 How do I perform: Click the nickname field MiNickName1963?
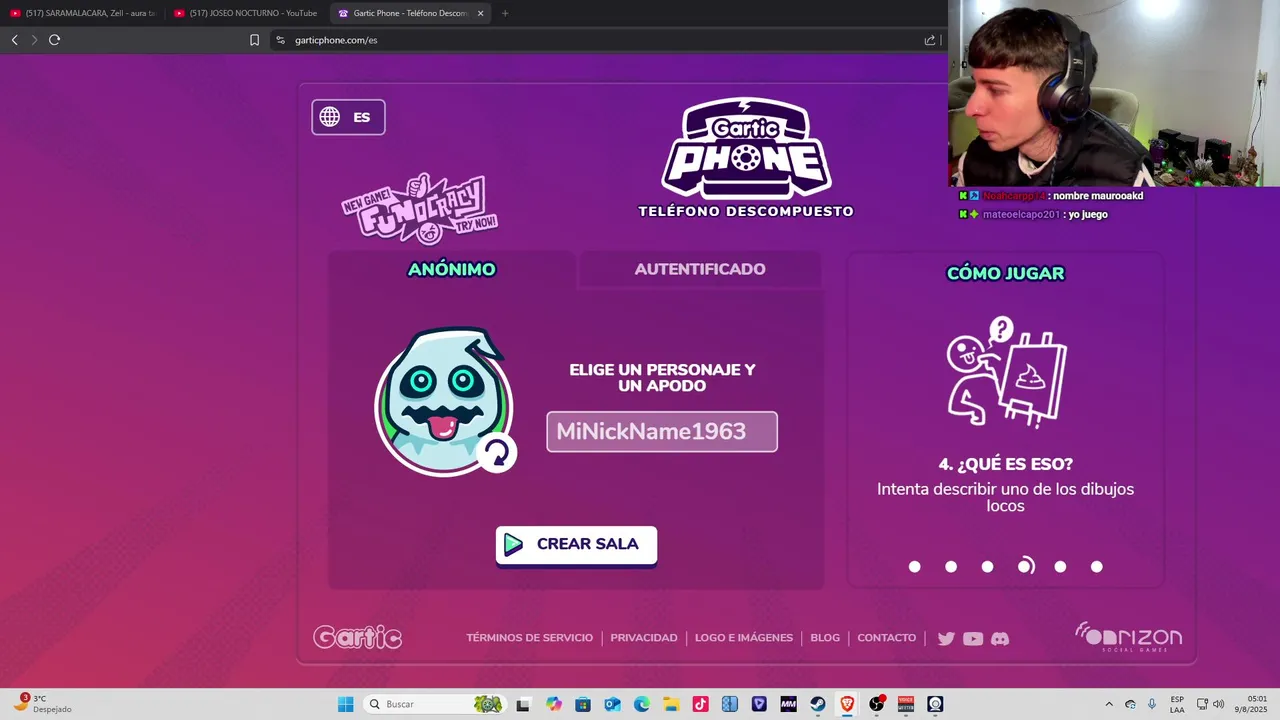[662, 431]
